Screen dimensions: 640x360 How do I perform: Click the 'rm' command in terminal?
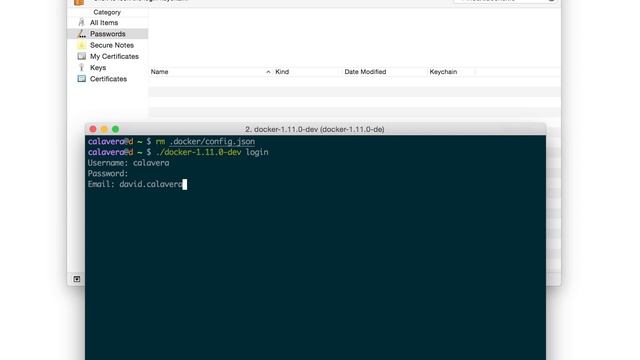click(160, 142)
